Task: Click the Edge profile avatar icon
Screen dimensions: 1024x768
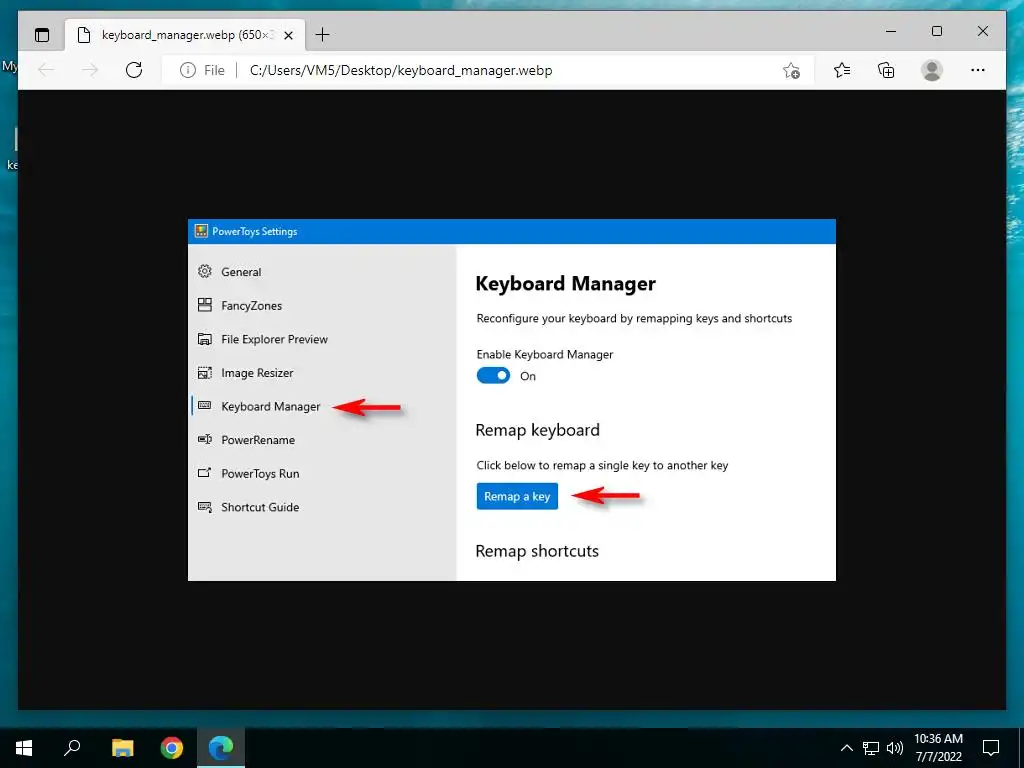Action: click(x=932, y=70)
